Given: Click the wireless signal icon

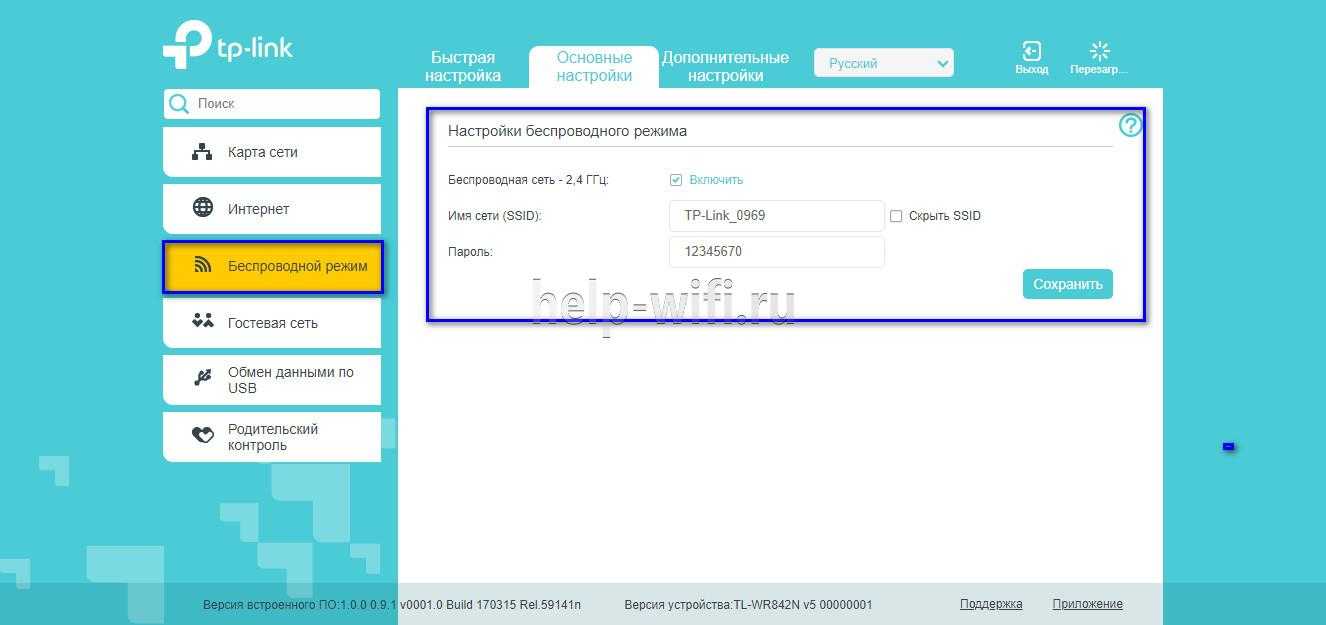Looking at the screenshot, I should 202,266.
